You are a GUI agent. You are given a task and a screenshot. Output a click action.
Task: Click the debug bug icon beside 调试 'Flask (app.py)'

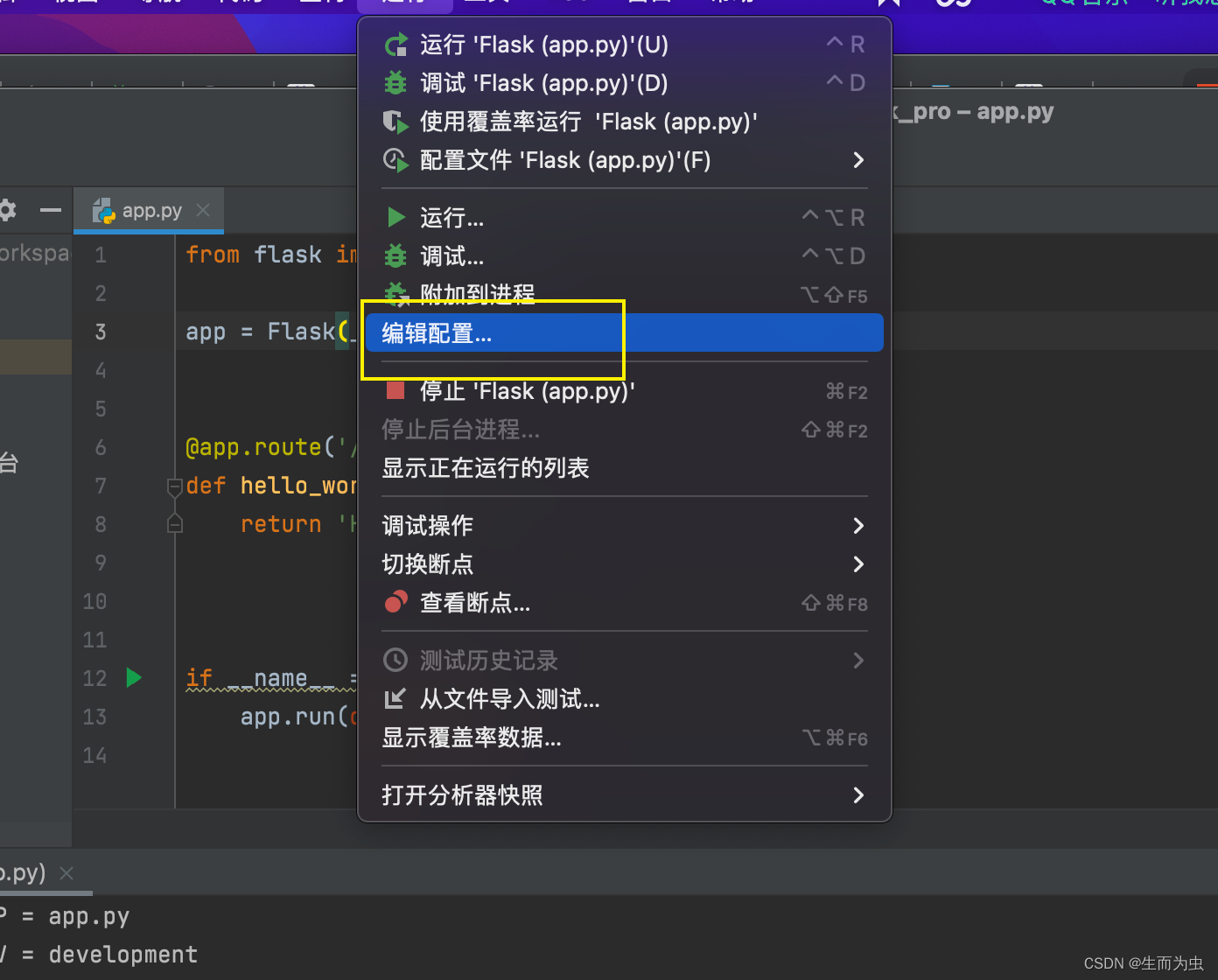coord(395,82)
